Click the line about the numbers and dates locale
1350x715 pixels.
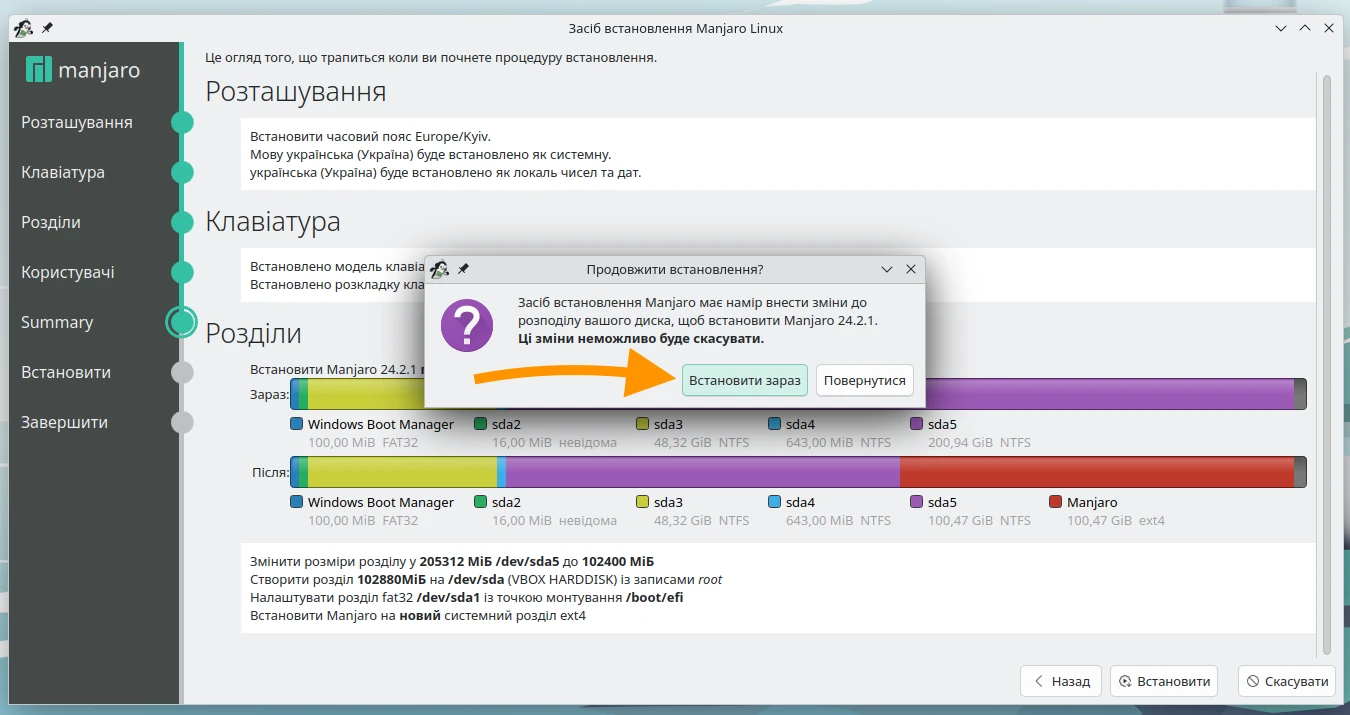(x=445, y=172)
